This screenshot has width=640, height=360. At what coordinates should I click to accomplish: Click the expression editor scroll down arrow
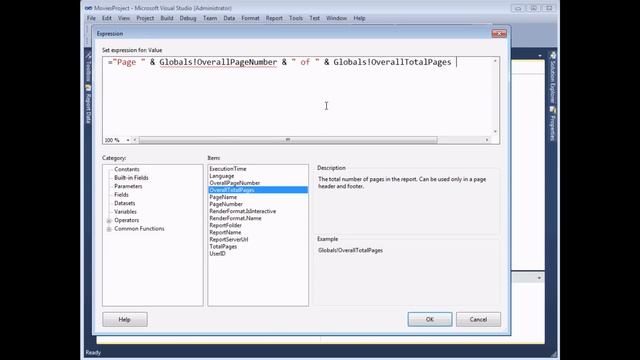495,132
